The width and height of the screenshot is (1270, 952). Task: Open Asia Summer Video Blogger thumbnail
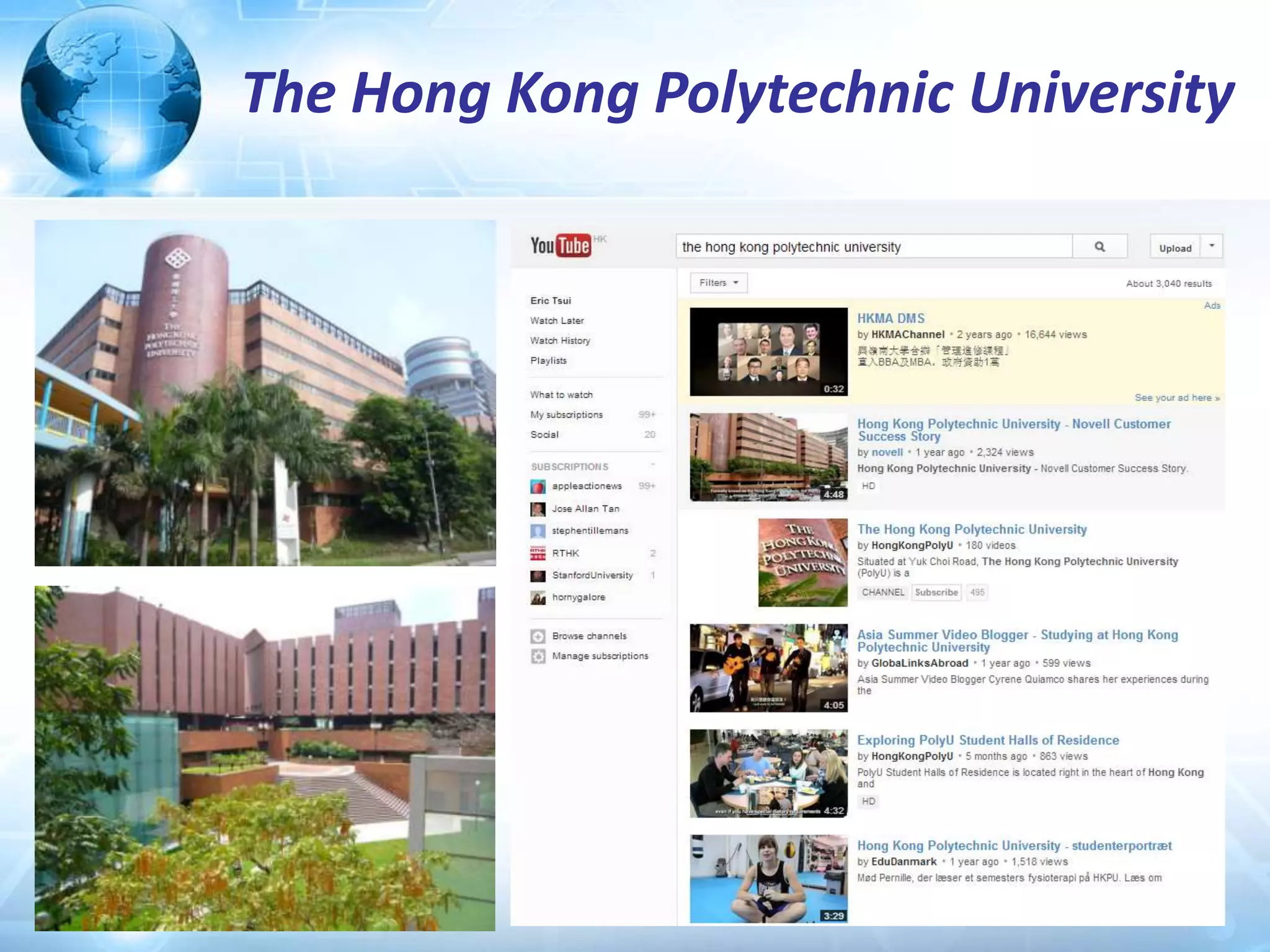[768, 668]
